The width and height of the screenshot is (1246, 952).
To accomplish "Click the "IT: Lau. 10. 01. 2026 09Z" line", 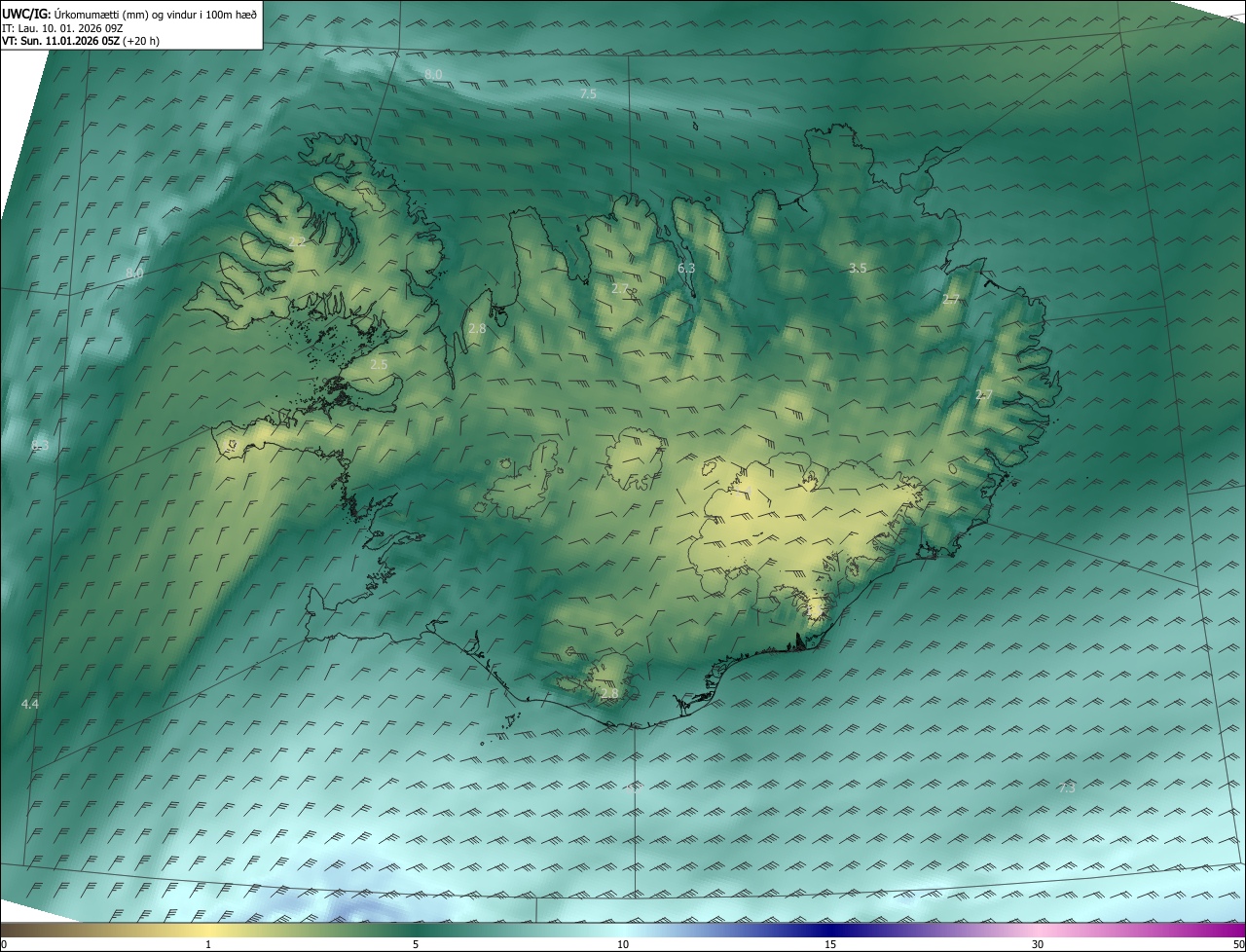I will (62, 27).
